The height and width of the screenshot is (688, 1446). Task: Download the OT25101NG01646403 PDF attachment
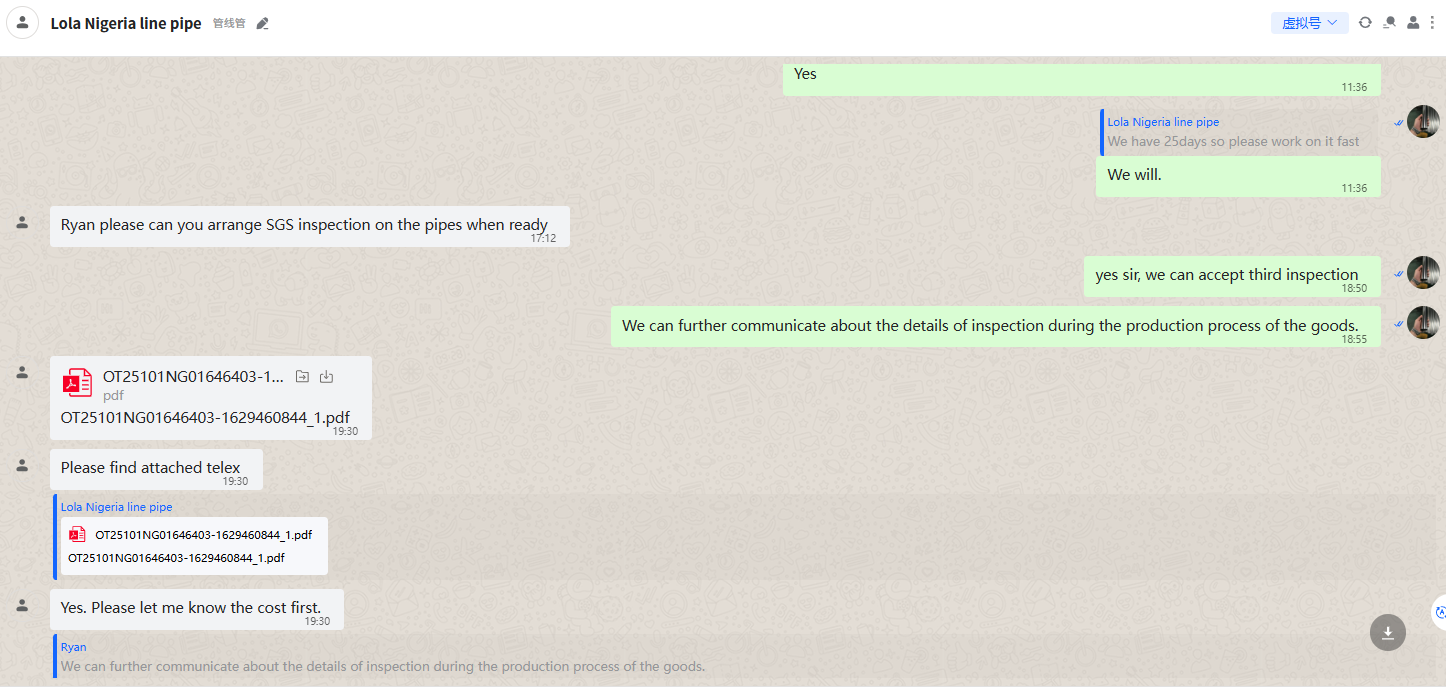[326, 377]
